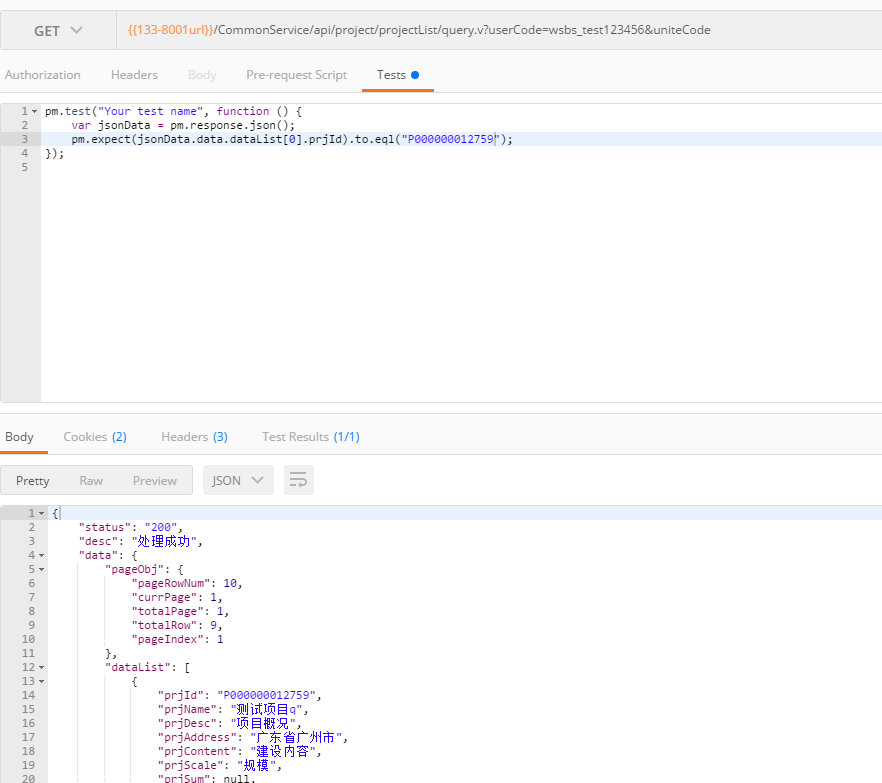
Task: Open the GET method dropdown
Action: pos(58,30)
